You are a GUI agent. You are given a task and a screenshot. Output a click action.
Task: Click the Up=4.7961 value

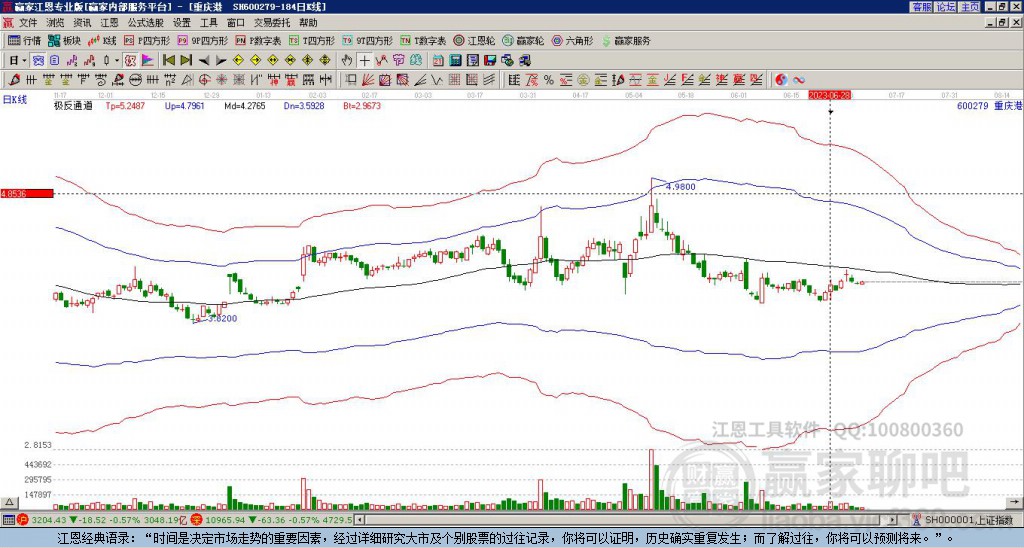click(185, 105)
